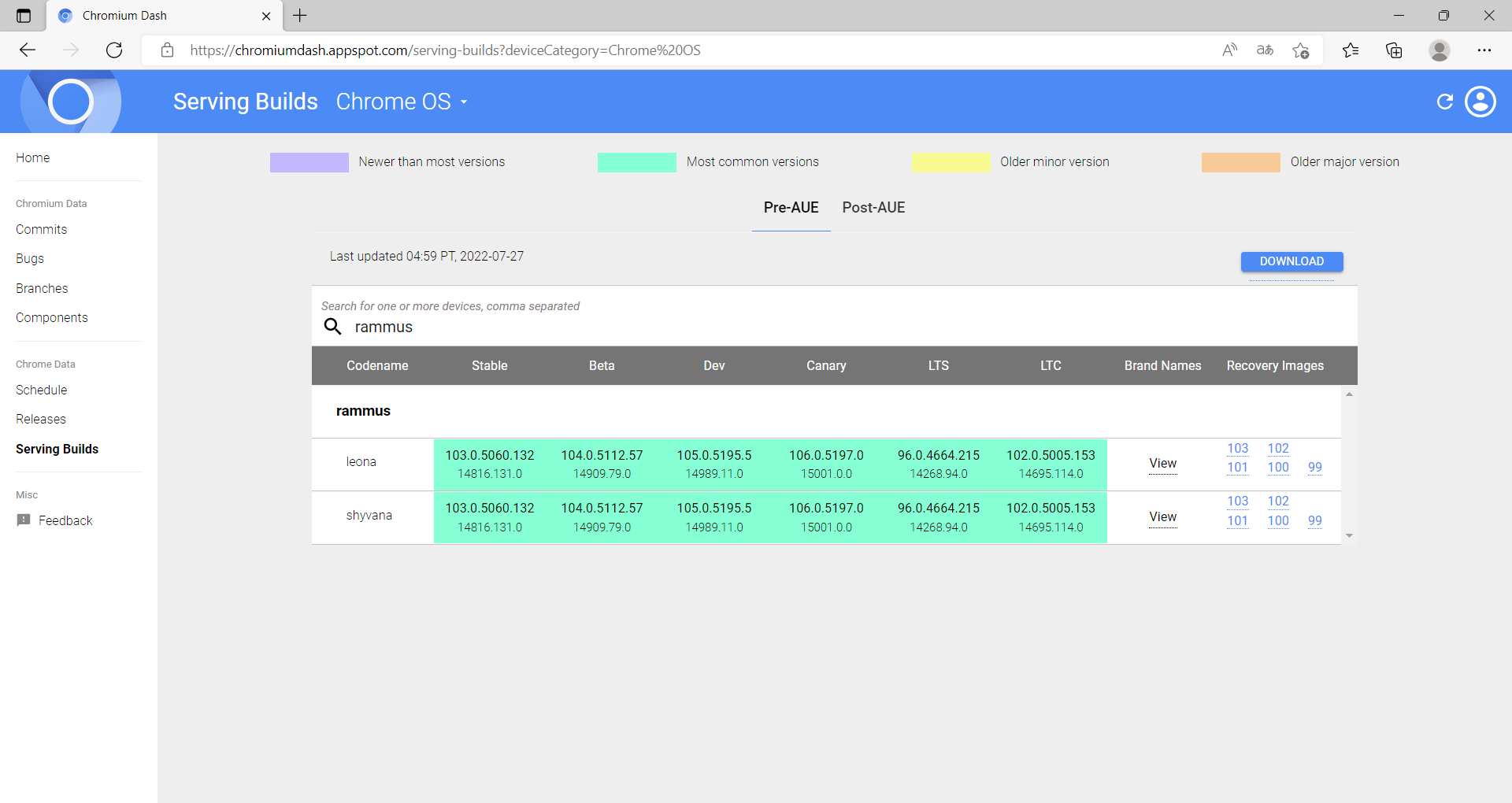Add page to favorites star icon
The image size is (1512, 803).
coord(1300,50)
